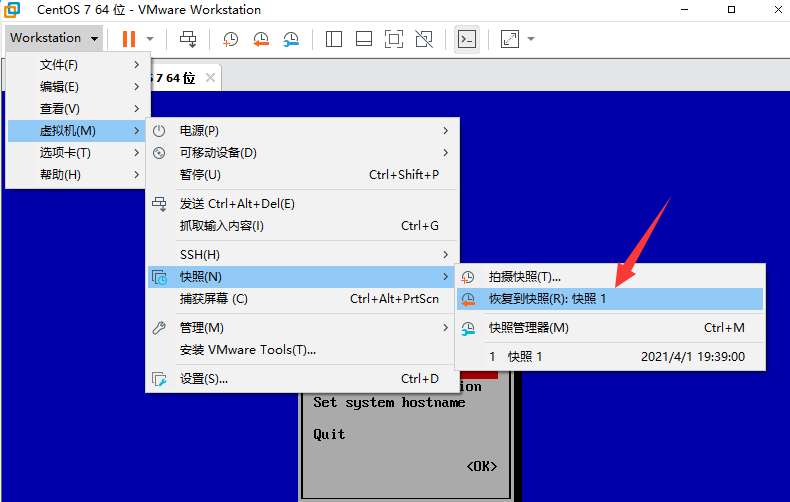Click the VMware Workstation title bar icon
Image resolution: width=790 pixels, height=502 pixels.
[x=12, y=10]
